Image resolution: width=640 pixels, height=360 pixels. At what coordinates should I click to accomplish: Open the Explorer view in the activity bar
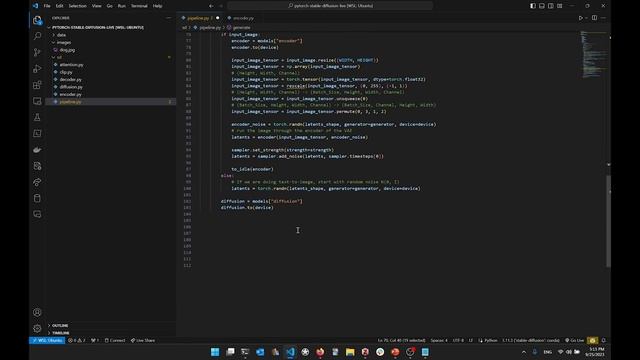[37, 20]
